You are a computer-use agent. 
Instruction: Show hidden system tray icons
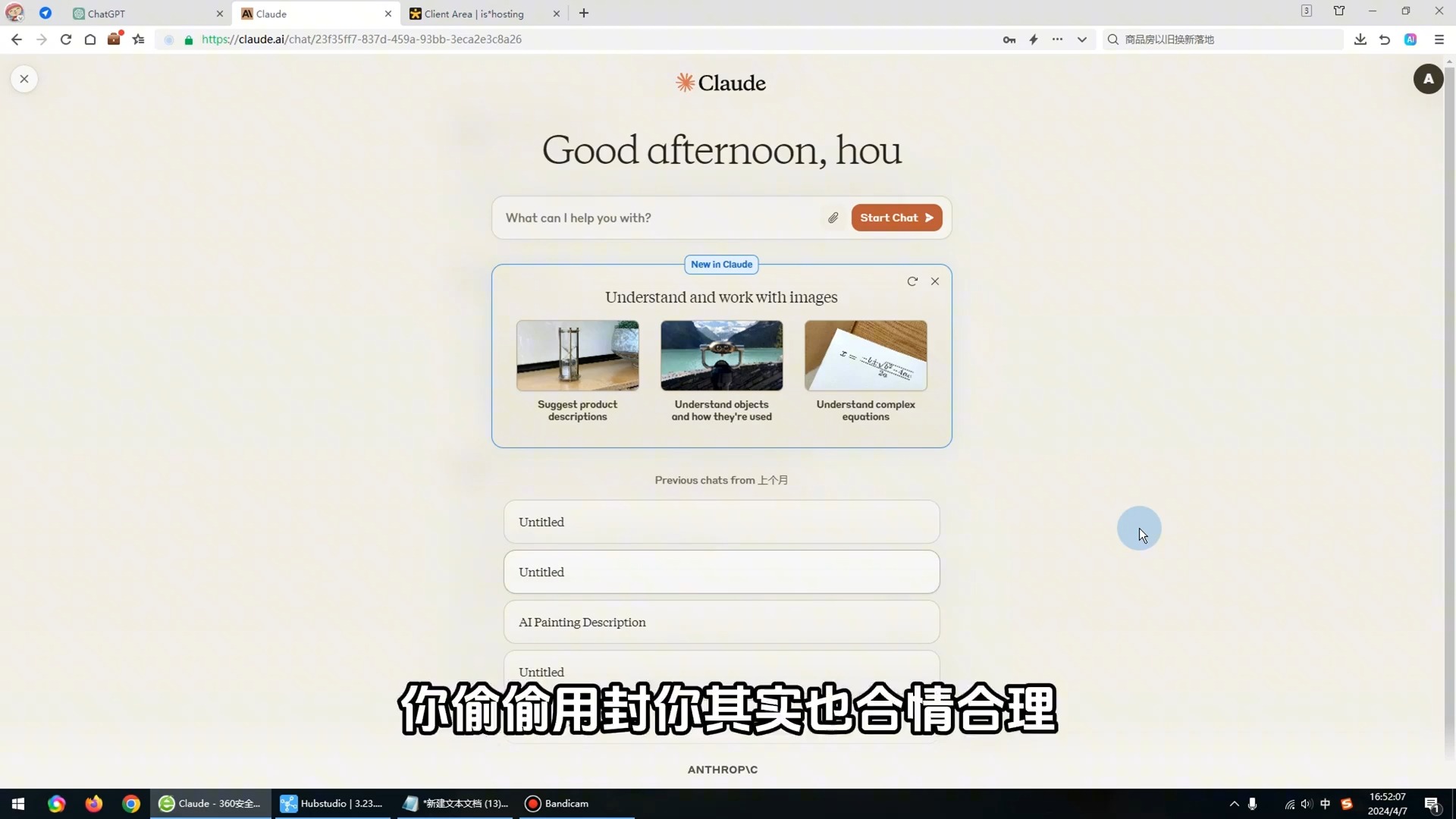point(1234,804)
